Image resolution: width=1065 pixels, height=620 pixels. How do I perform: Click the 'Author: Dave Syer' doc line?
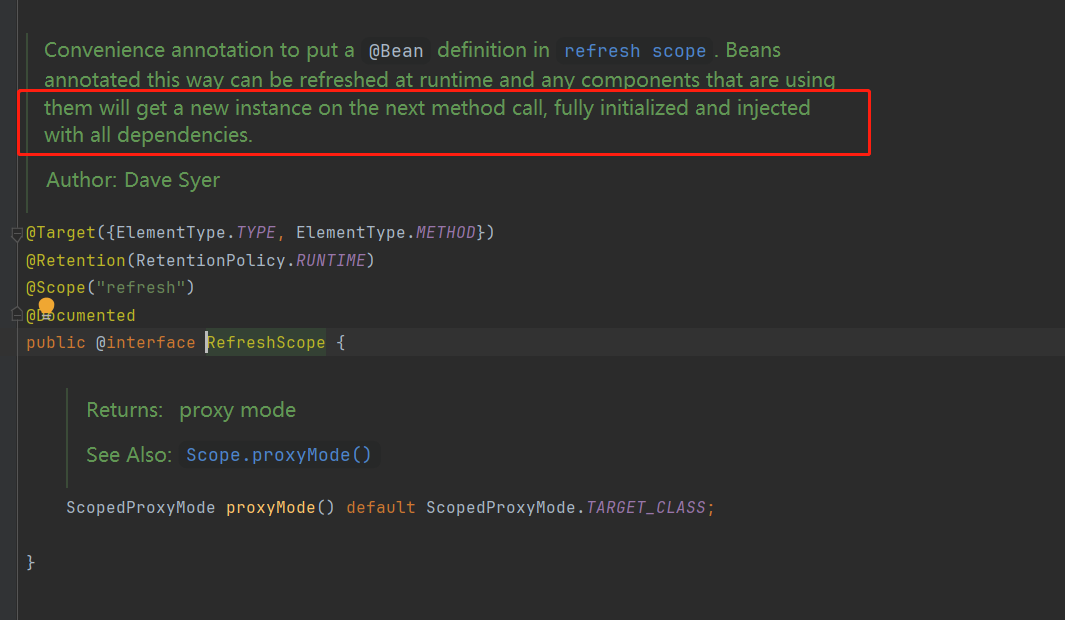[132, 181]
